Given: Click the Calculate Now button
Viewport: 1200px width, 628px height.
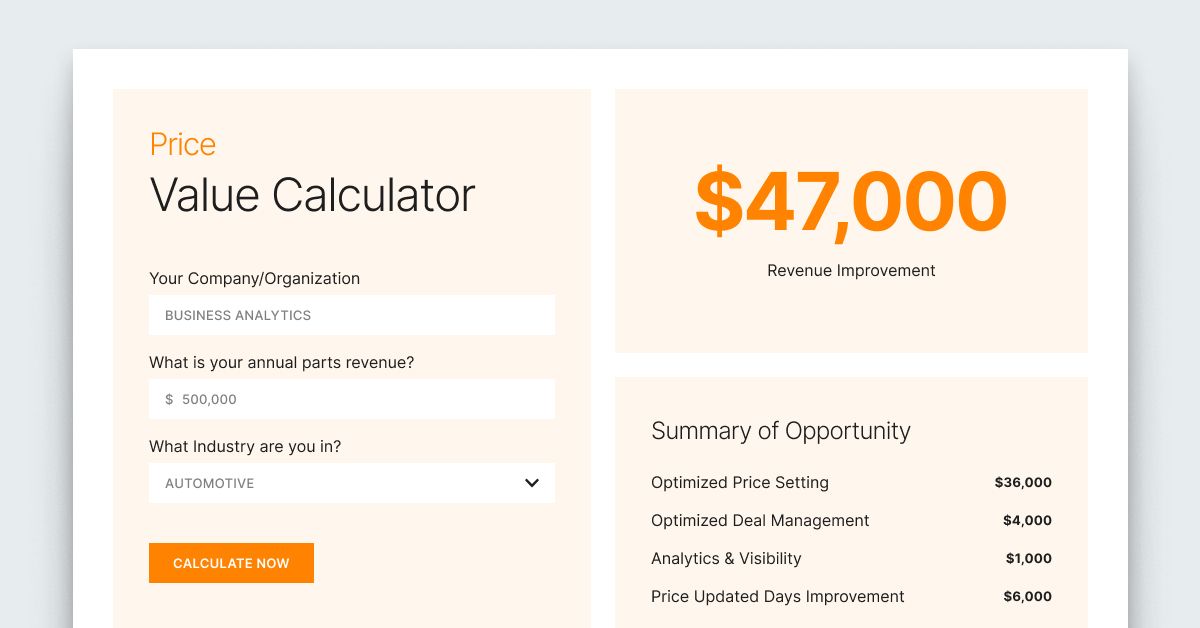Looking at the screenshot, I should click(x=231, y=563).
